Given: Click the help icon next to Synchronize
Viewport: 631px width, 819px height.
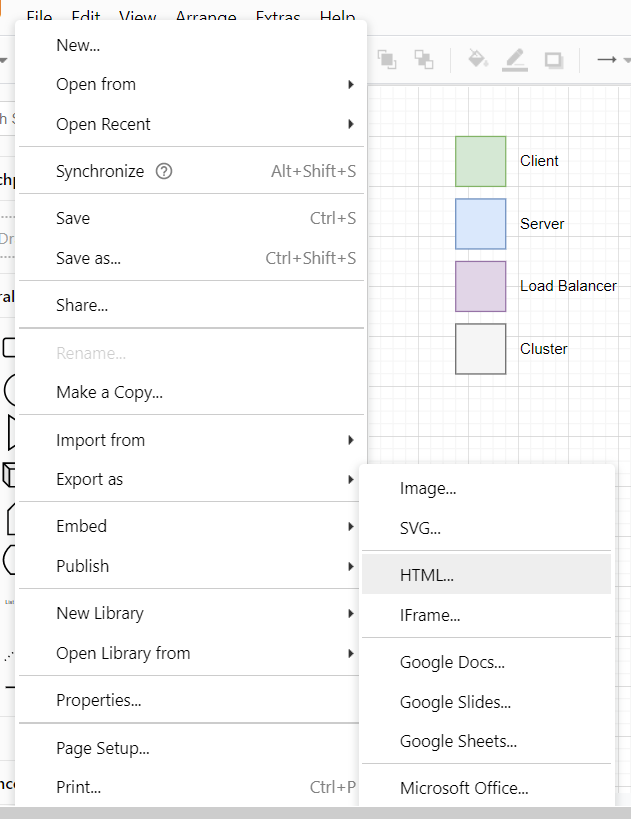Looking at the screenshot, I should 166,171.
